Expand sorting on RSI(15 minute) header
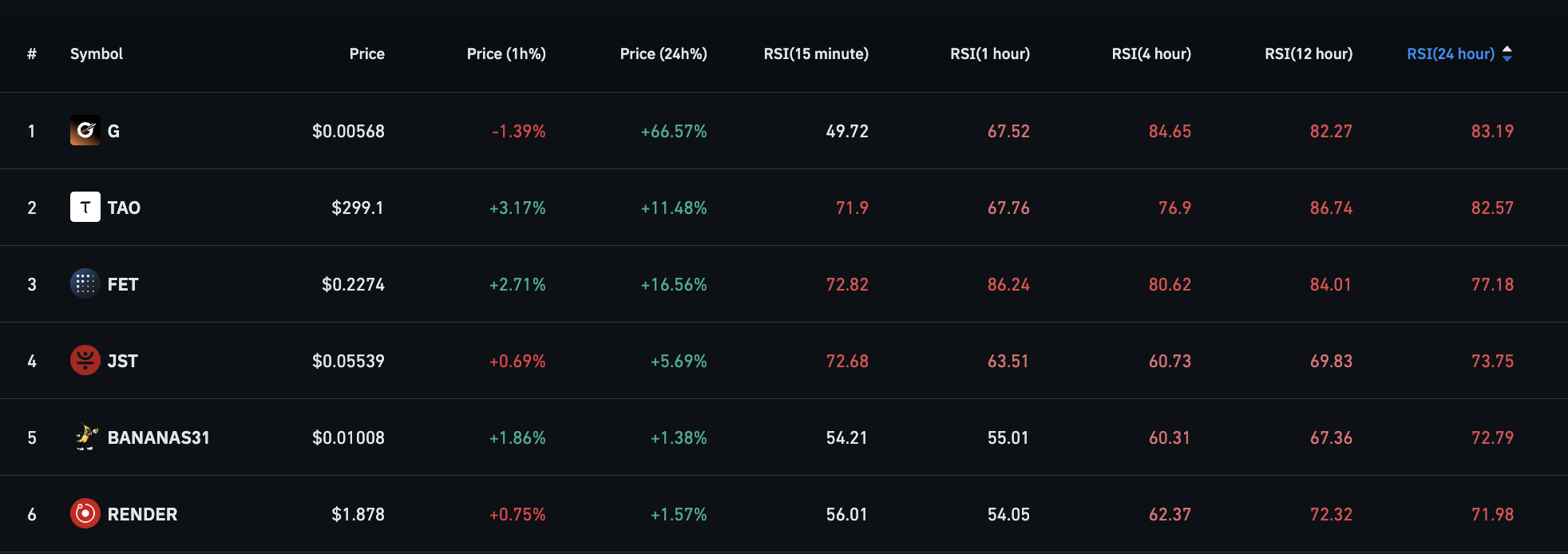This screenshot has width=1568, height=554. [x=816, y=53]
